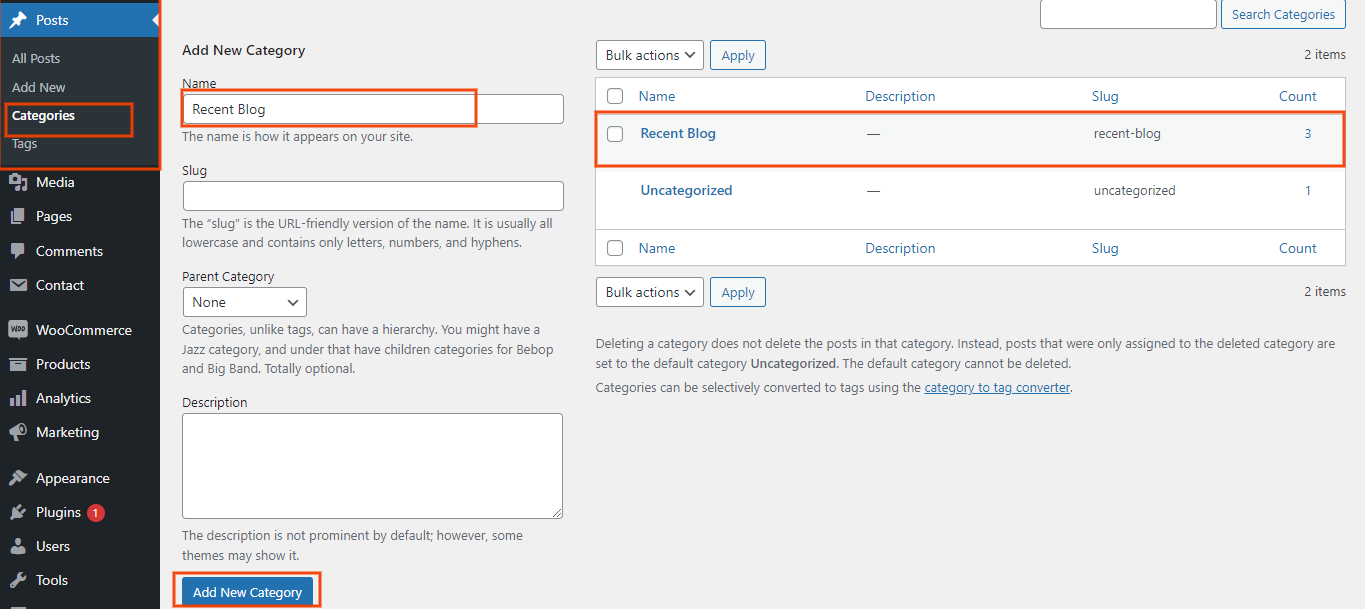
Task: Toggle select-all checkbox in table header
Action: click(x=615, y=97)
